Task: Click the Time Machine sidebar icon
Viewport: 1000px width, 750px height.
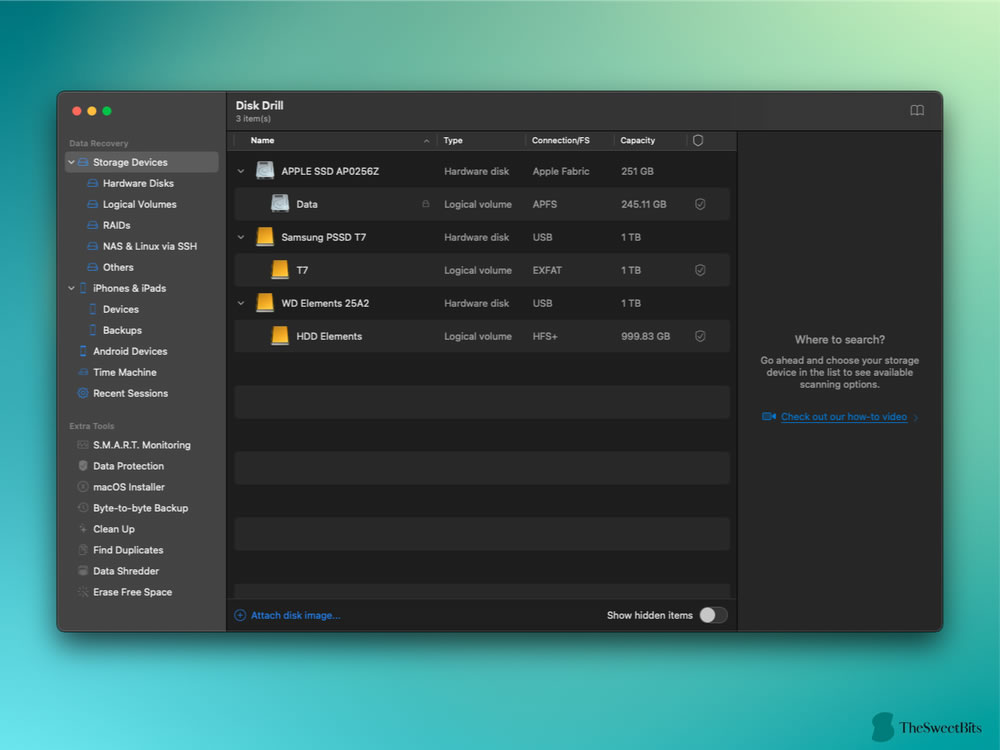Action: (83, 372)
